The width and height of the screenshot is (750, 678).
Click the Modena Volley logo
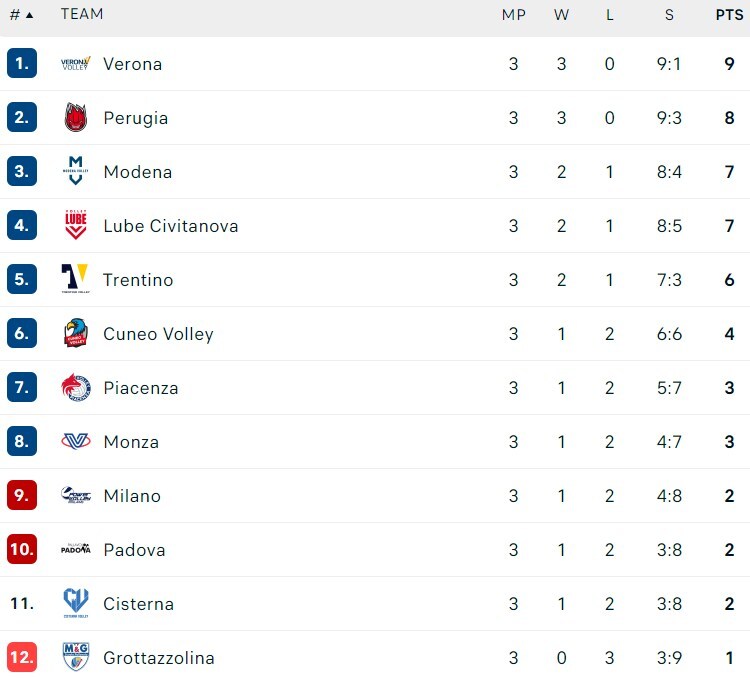[x=76, y=172]
